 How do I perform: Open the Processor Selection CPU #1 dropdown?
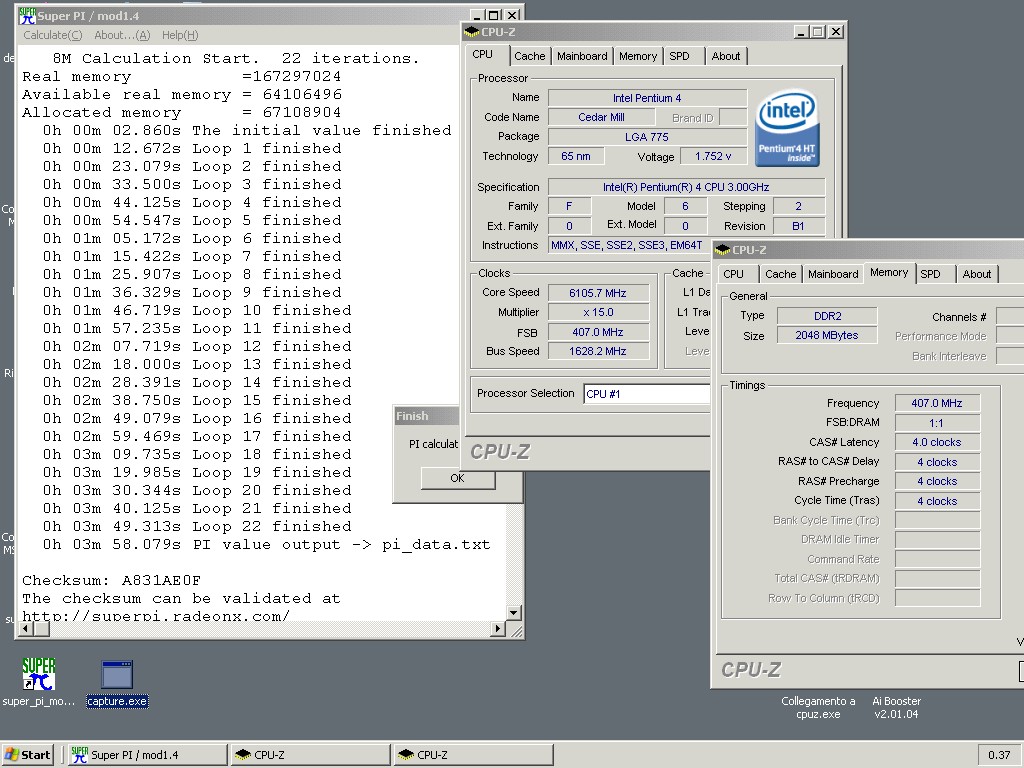click(647, 394)
